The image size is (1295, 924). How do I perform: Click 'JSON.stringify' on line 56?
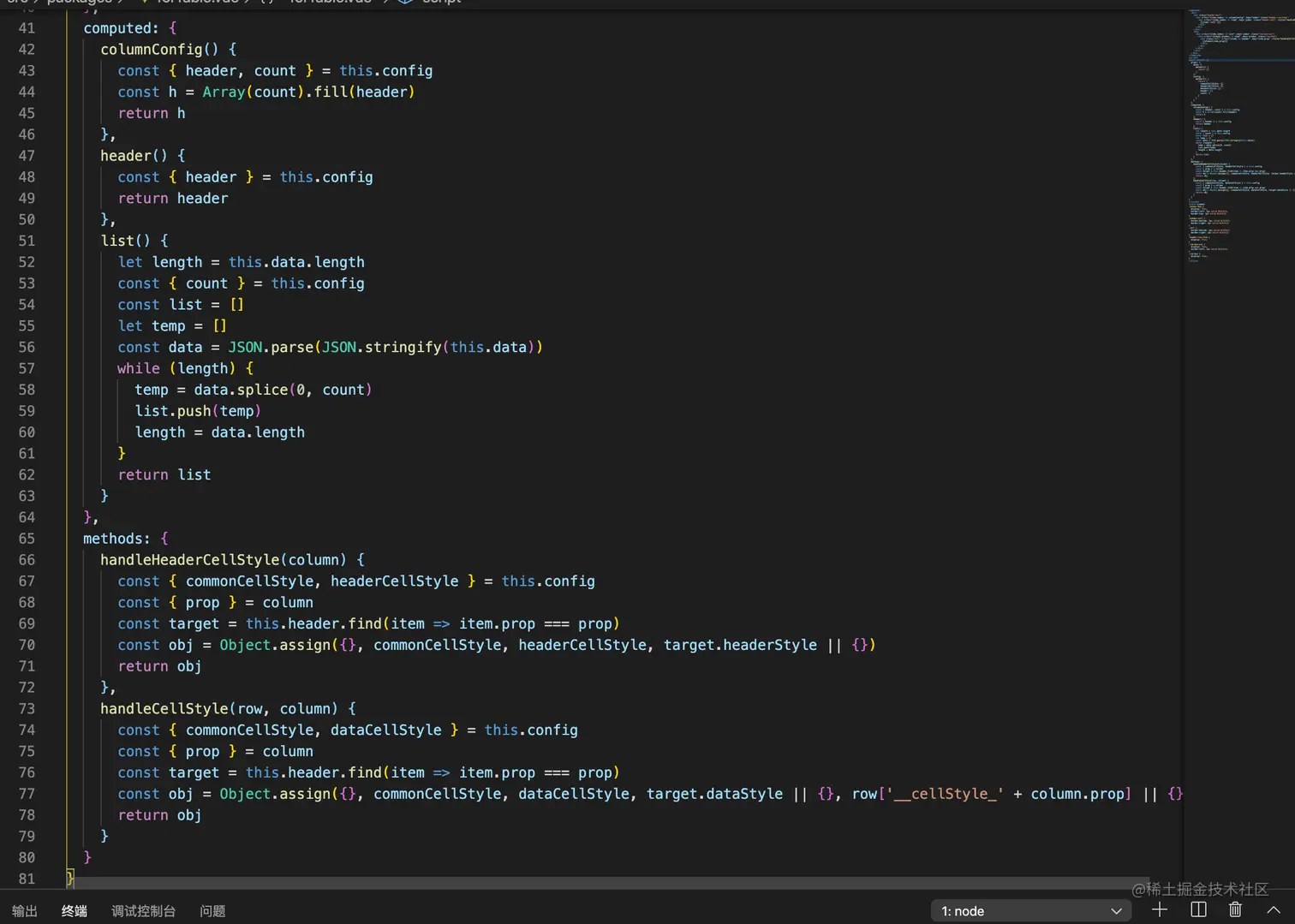(x=382, y=347)
